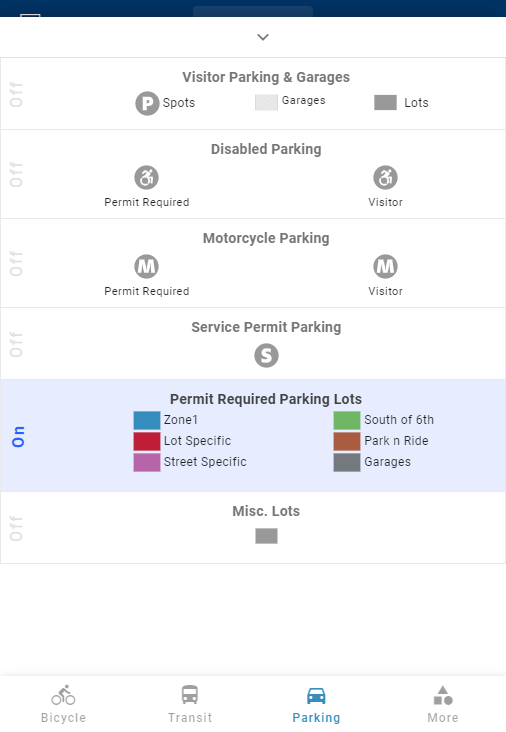Click the Disabled Parking Visitor wheelchair icon
This screenshot has width=506, height=732.
(385, 177)
